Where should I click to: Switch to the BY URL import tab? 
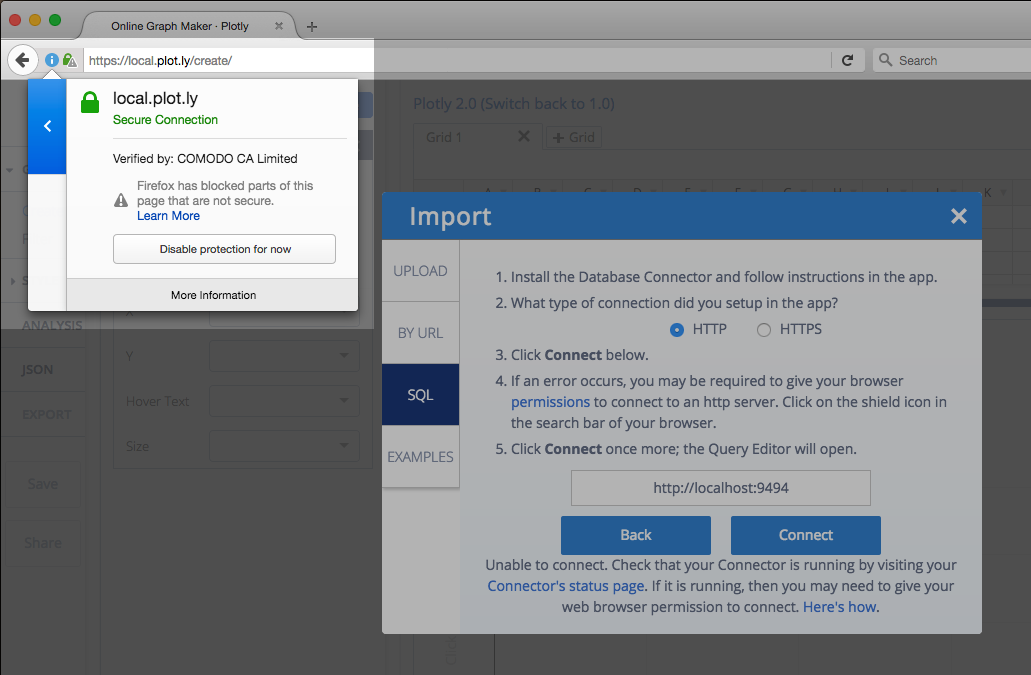(x=420, y=333)
